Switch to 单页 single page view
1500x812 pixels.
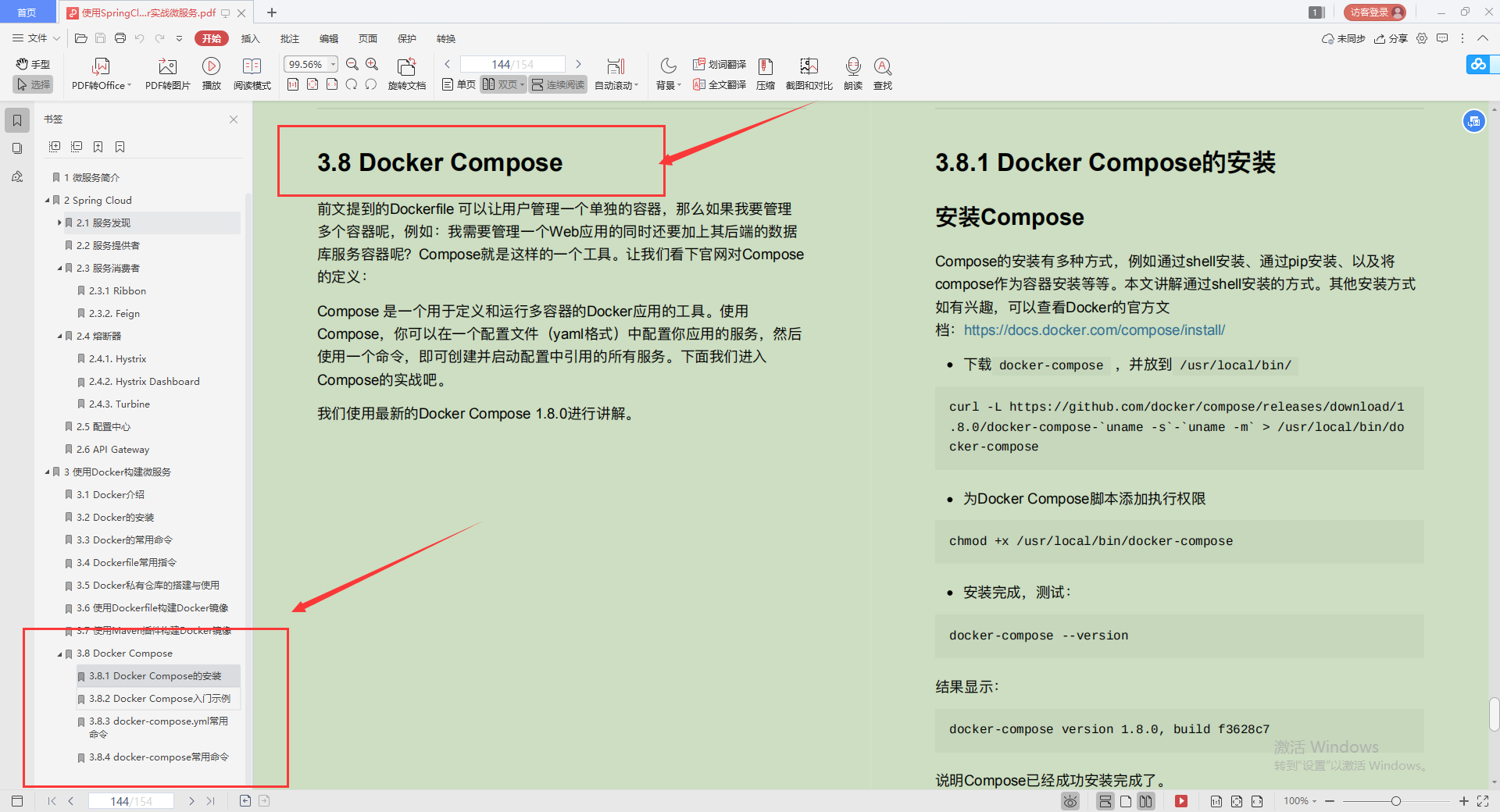pyautogui.click(x=459, y=84)
